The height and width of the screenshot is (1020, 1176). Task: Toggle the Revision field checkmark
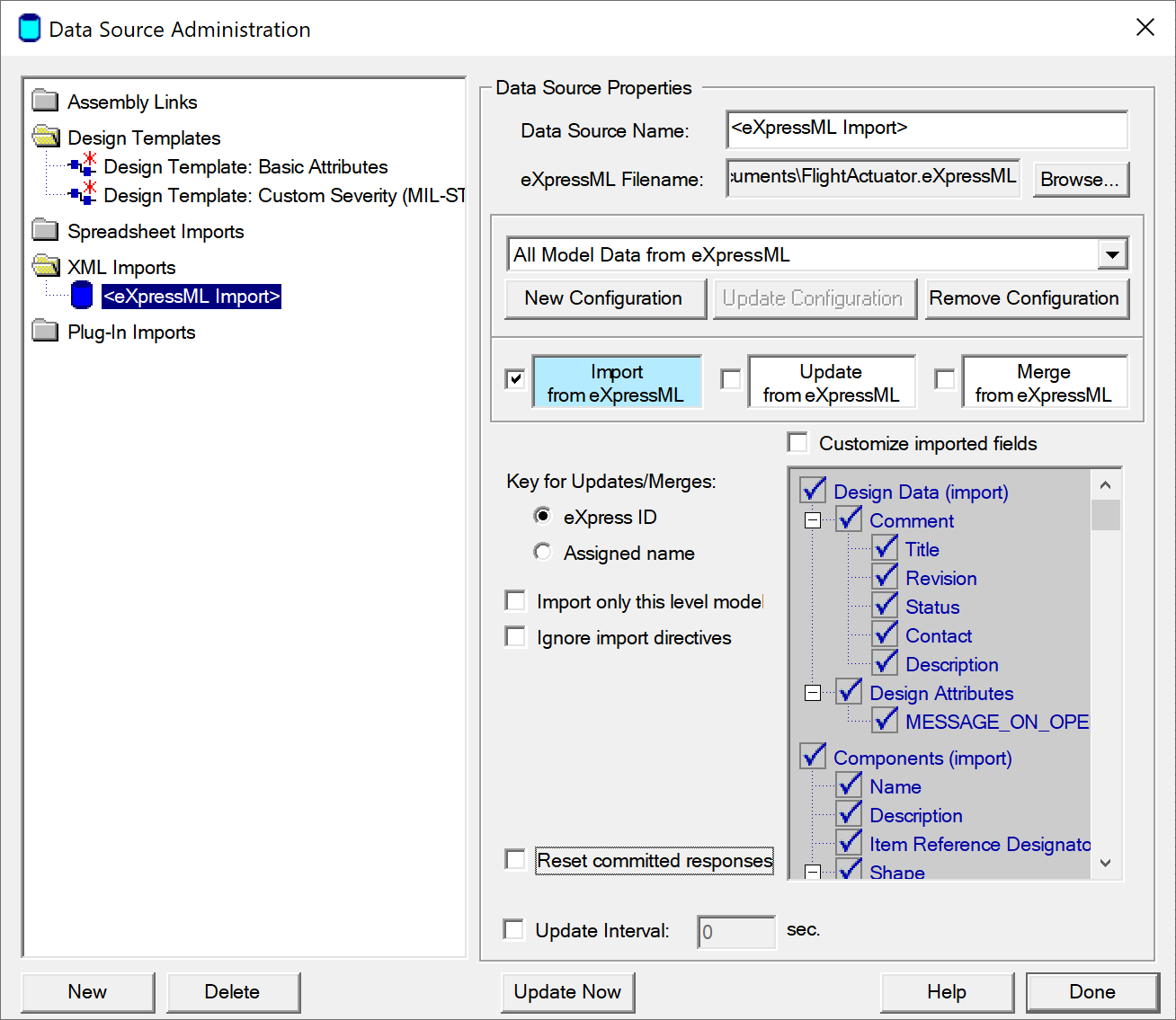click(886, 576)
